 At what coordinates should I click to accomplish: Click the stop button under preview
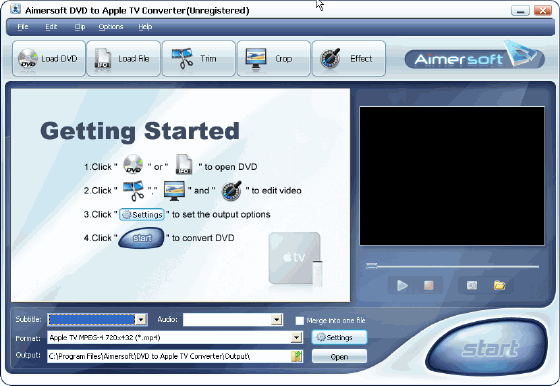pyautogui.click(x=429, y=285)
